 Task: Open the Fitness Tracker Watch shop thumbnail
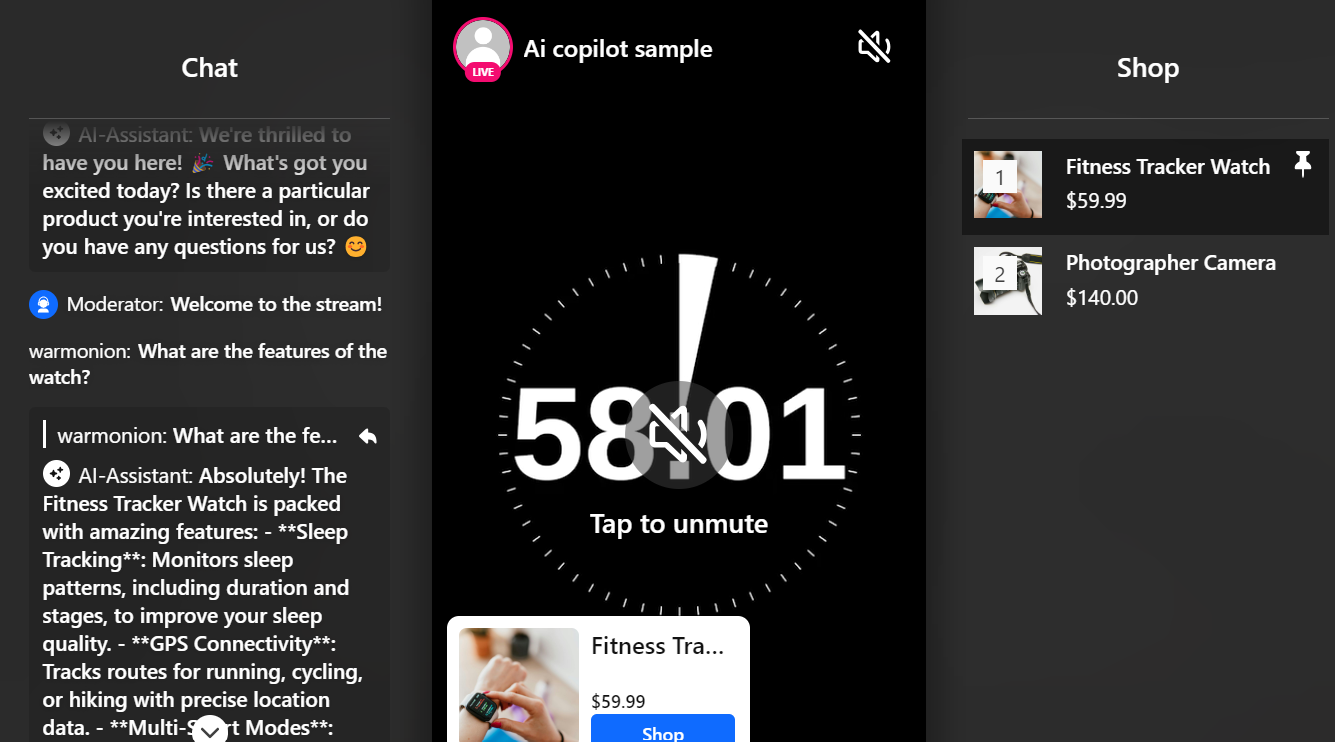click(1008, 185)
